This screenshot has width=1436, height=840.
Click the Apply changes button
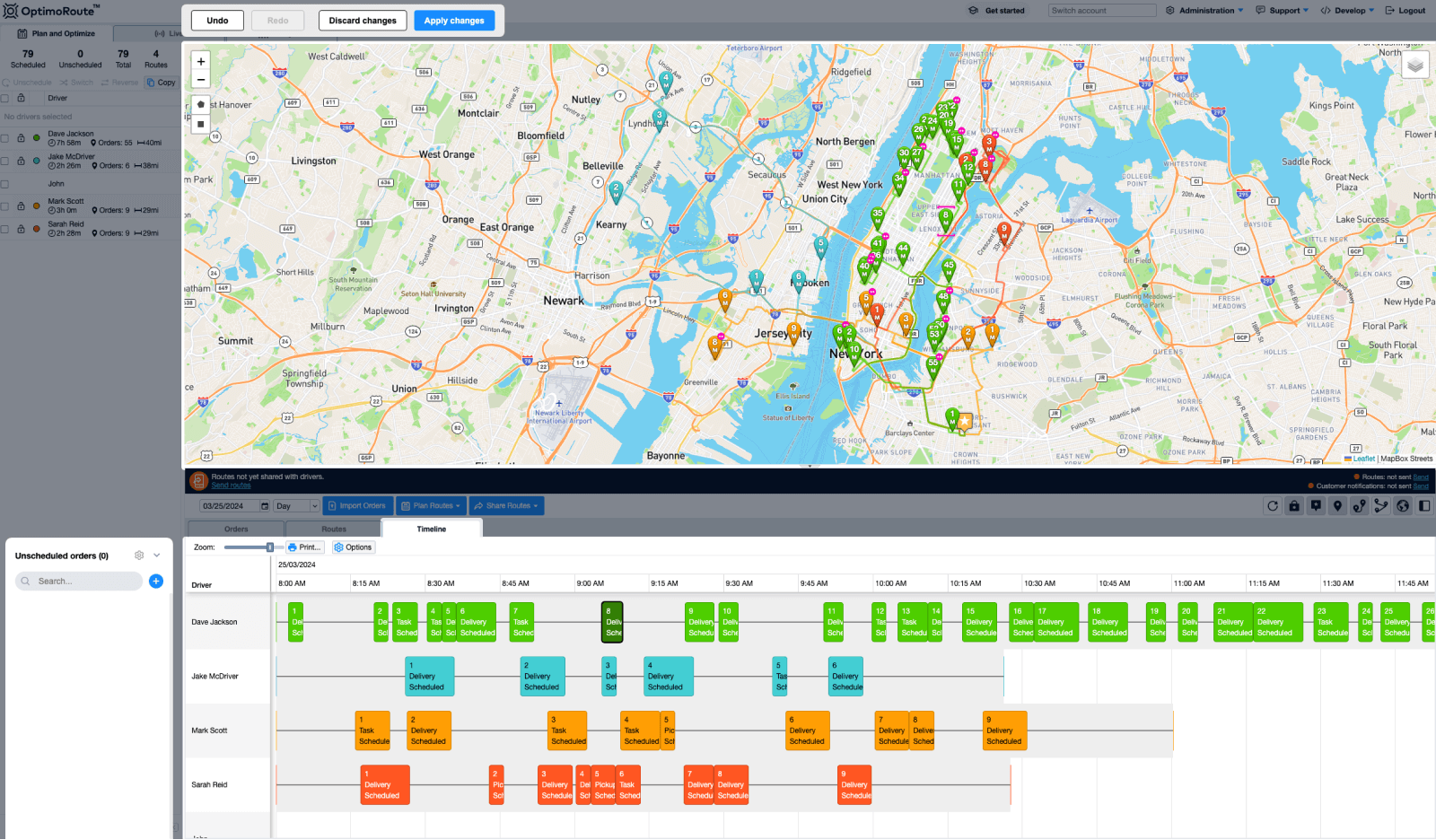(x=454, y=20)
